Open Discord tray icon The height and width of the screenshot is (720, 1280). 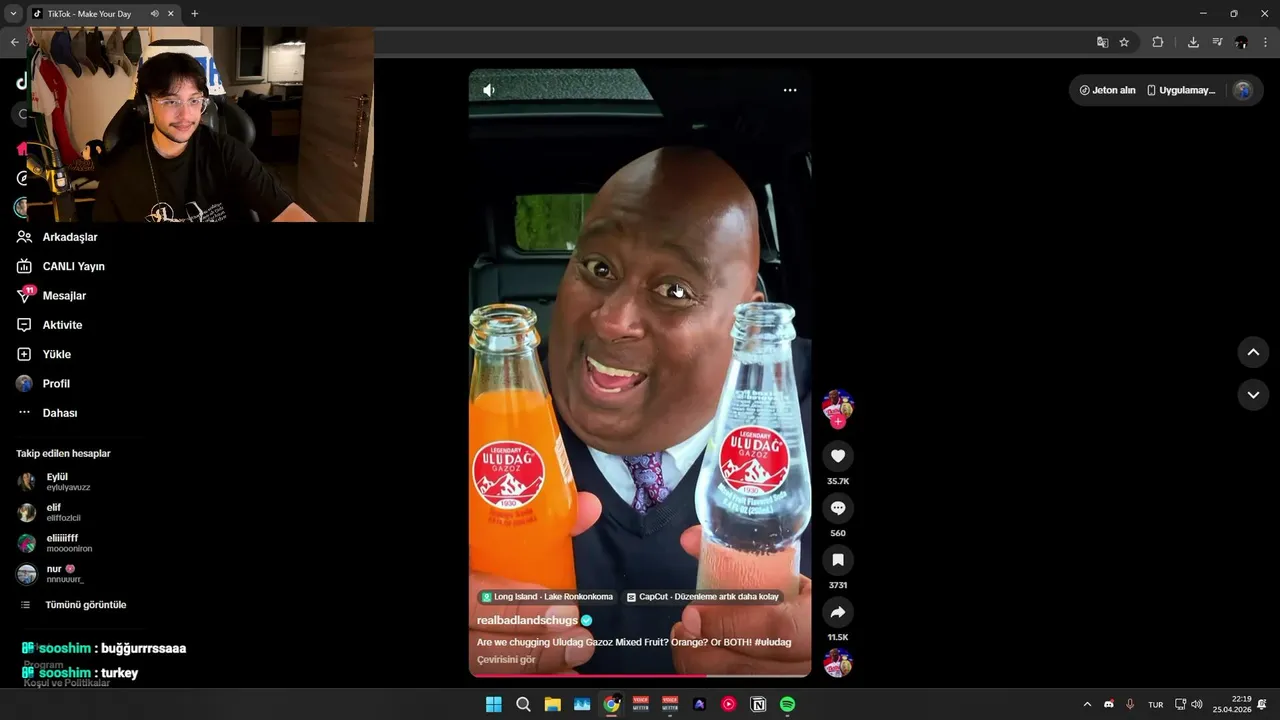pyautogui.click(x=1109, y=705)
